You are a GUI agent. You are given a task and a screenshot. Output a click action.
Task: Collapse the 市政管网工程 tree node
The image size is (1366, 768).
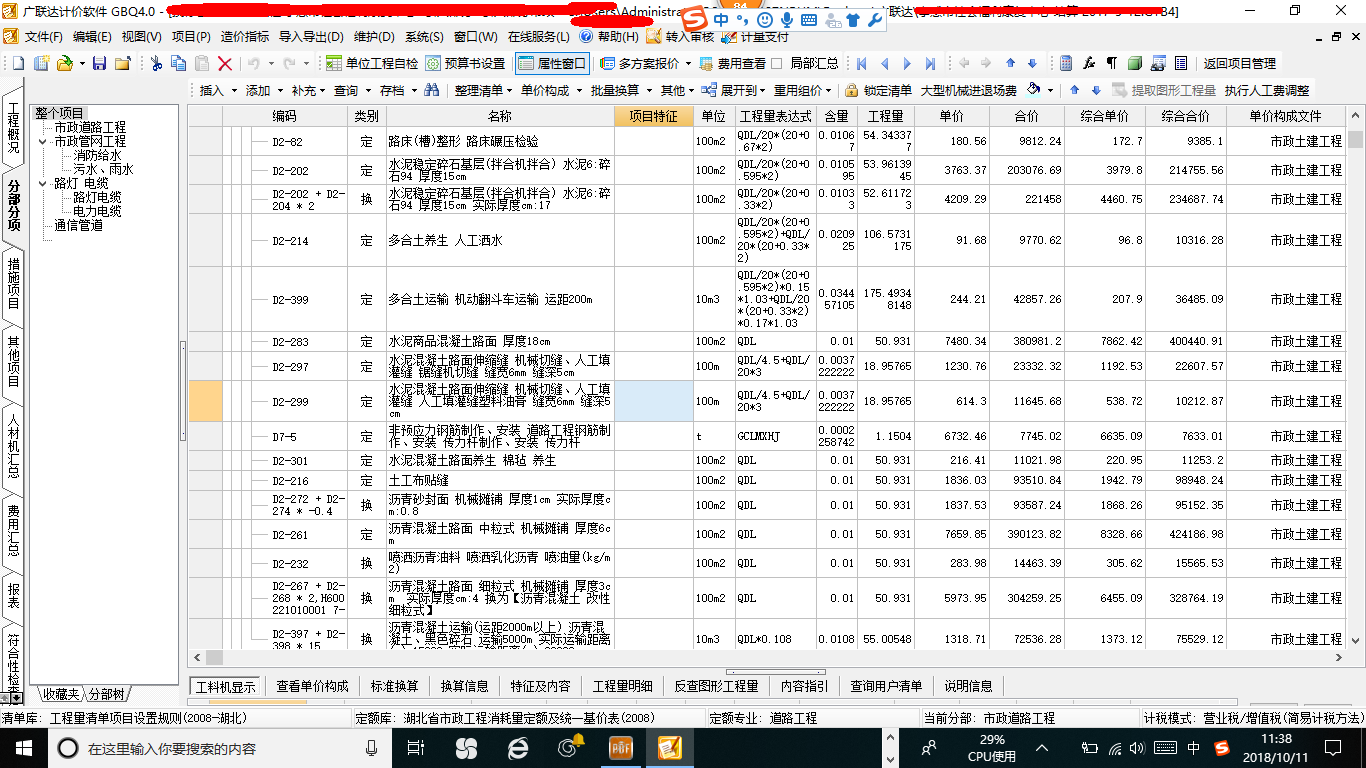coord(43,142)
